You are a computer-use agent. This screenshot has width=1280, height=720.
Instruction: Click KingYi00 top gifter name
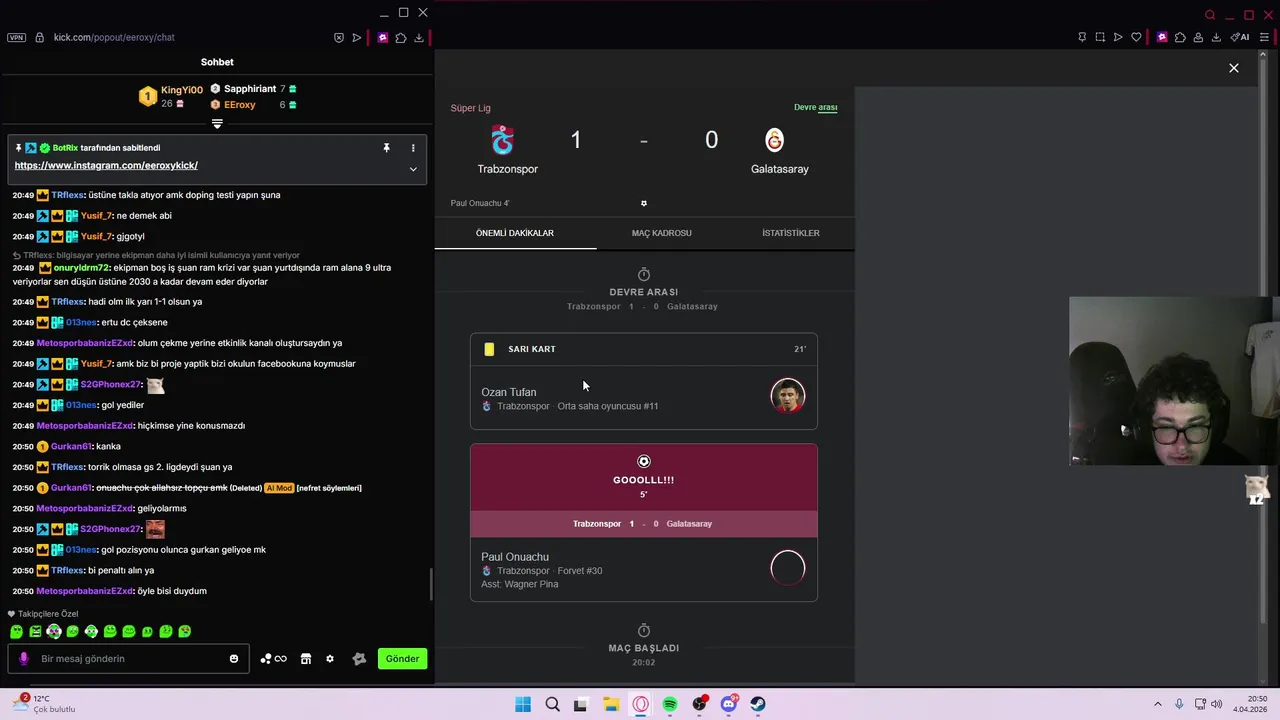(182, 90)
